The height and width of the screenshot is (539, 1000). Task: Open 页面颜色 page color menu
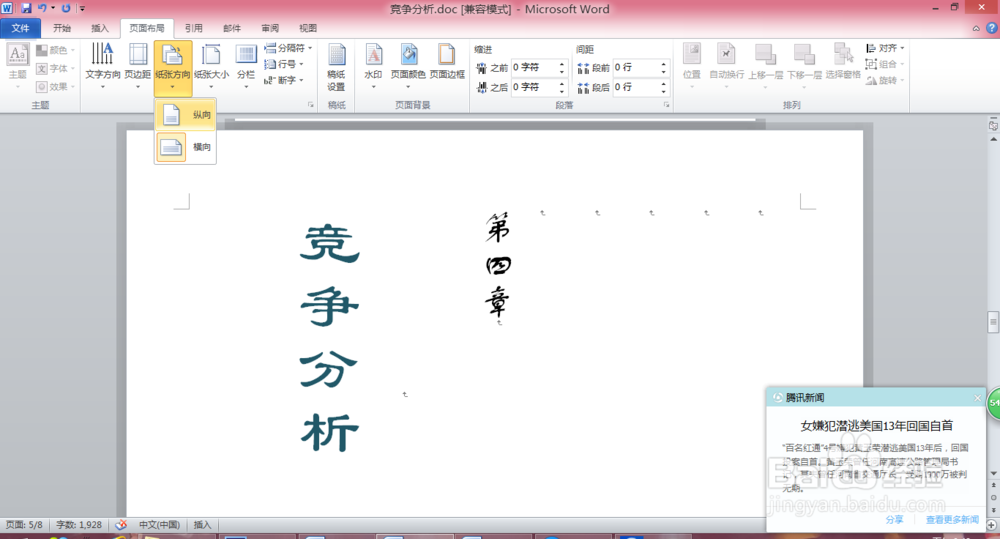point(408,67)
